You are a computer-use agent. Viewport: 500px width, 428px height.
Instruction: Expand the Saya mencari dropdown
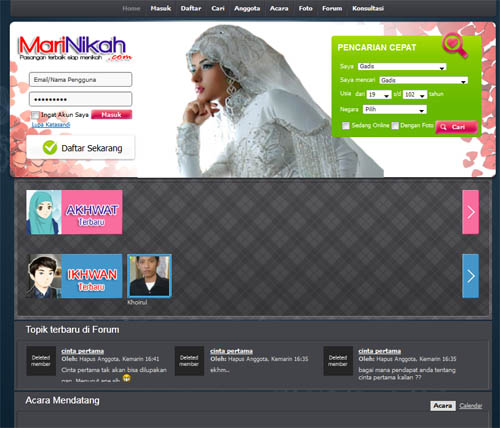423,80
